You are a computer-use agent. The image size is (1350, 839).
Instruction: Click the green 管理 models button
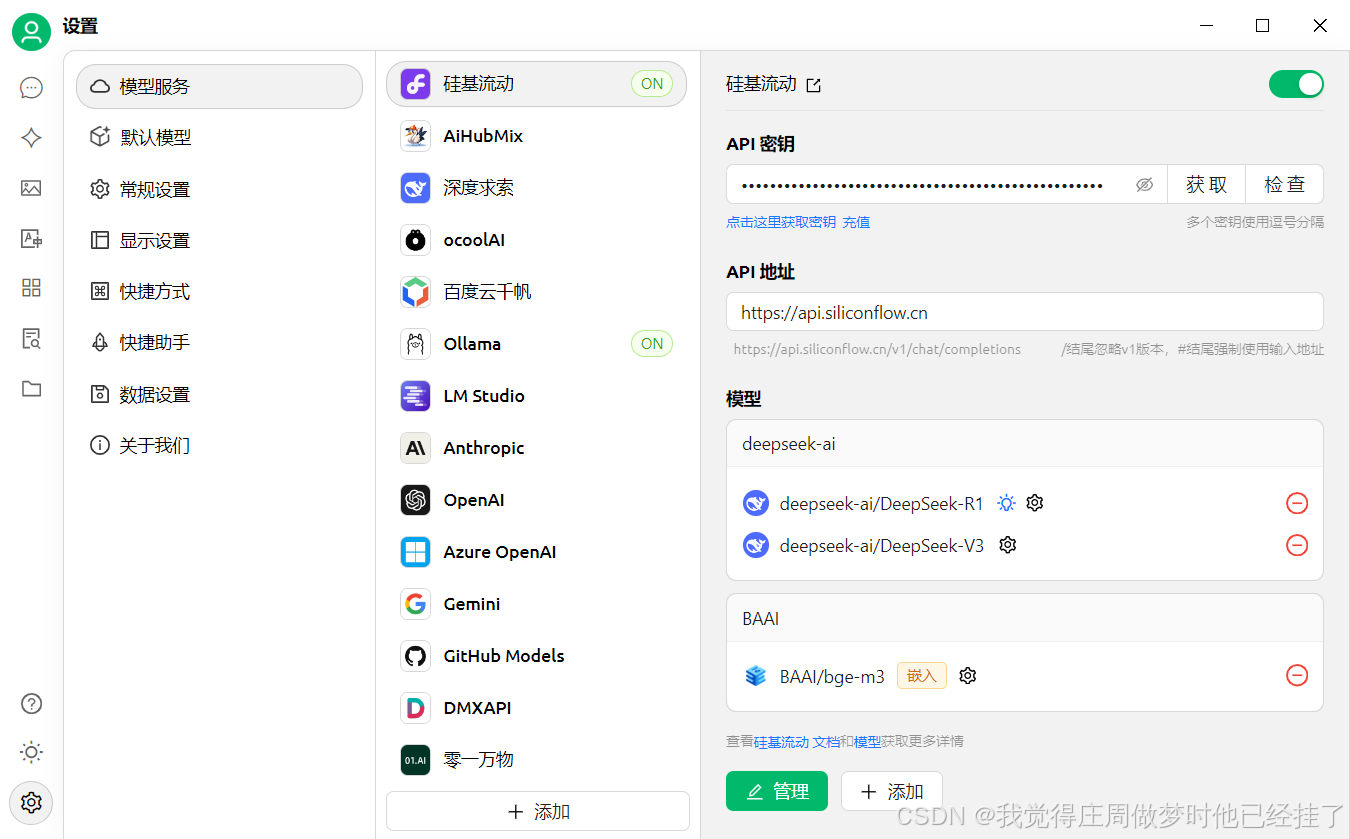pos(777,791)
